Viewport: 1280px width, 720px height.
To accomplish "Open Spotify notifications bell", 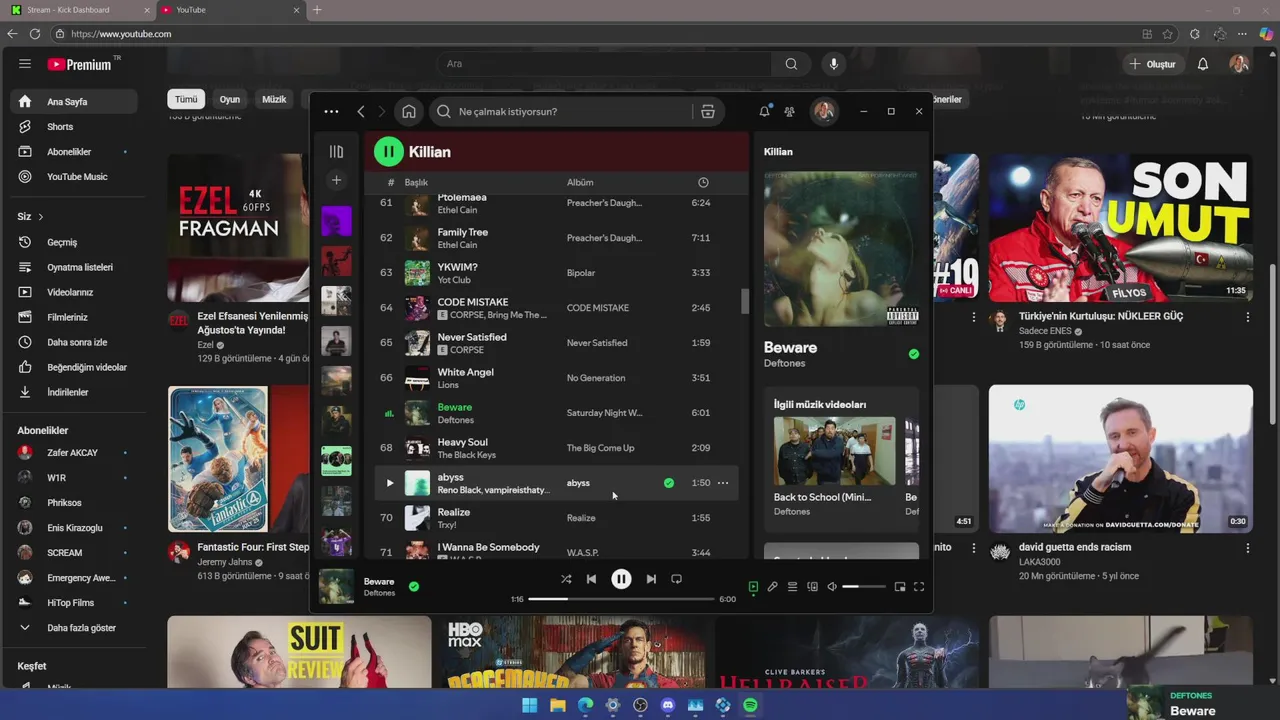I will click(x=764, y=112).
